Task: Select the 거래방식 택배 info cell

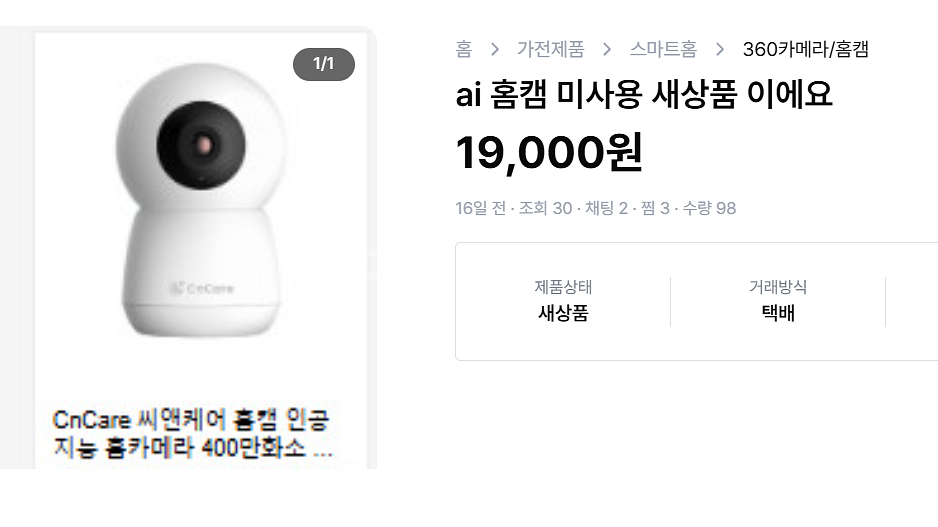Action: click(x=777, y=301)
